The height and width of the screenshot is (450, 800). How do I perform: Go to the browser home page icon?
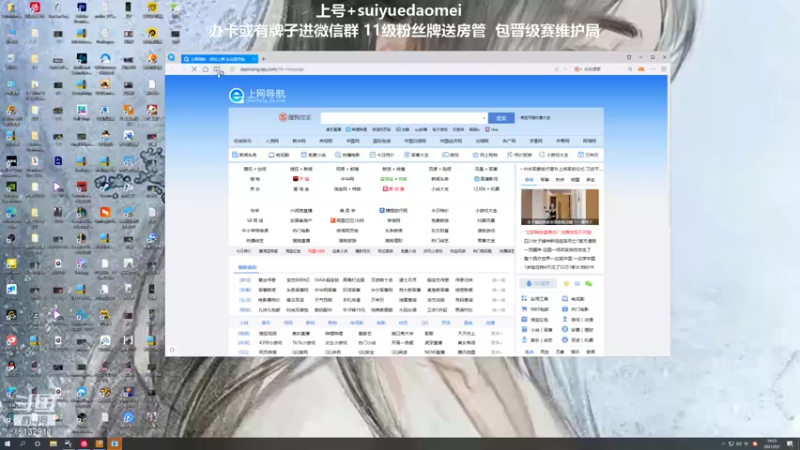coord(205,69)
